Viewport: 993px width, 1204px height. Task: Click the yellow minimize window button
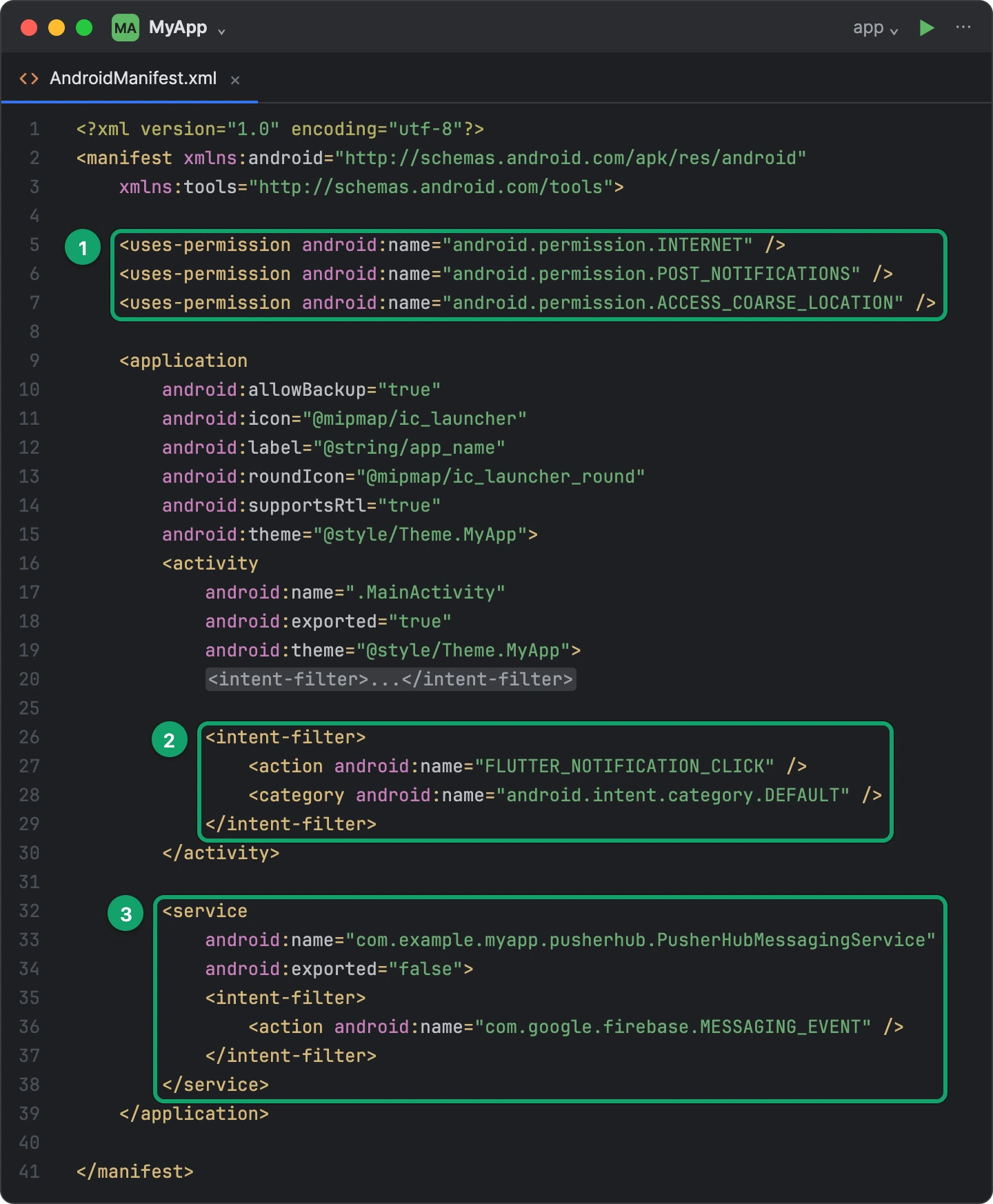(x=57, y=28)
